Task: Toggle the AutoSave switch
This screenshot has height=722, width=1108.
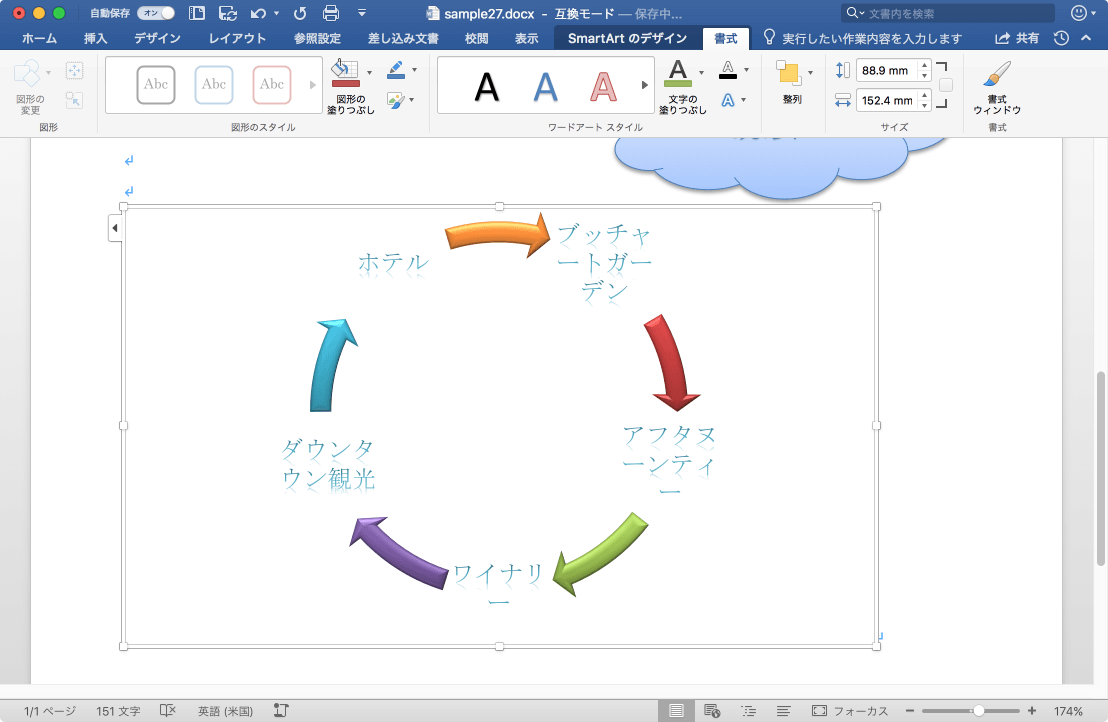Action: tap(155, 13)
